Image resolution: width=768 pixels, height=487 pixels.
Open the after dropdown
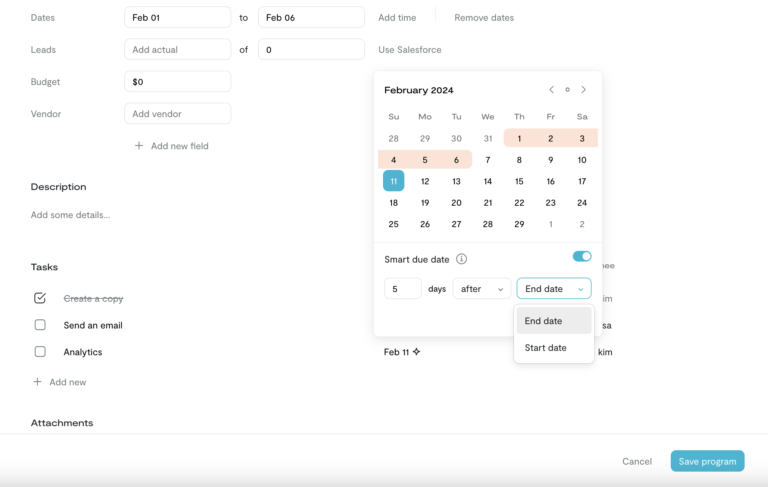(x=481, y=289)
